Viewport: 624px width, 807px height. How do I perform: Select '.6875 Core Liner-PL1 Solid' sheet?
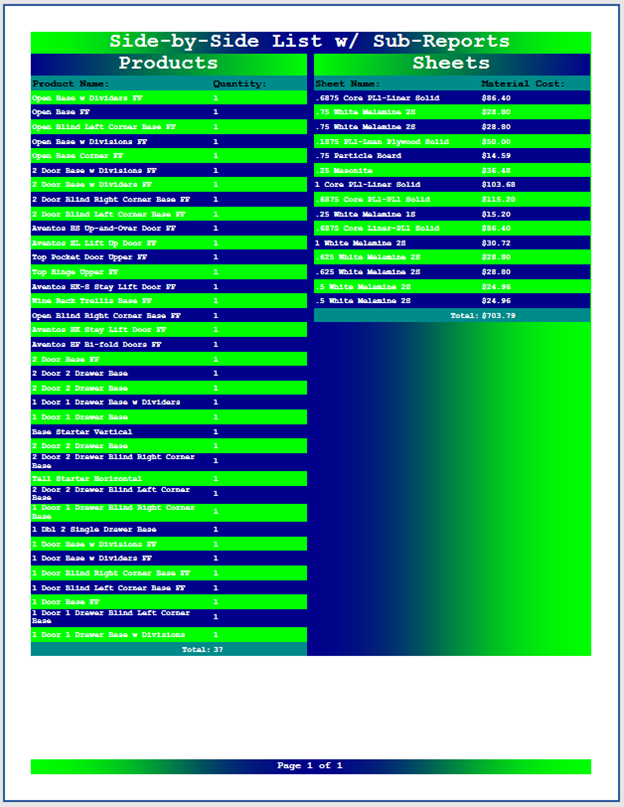[x=377, y=228]
